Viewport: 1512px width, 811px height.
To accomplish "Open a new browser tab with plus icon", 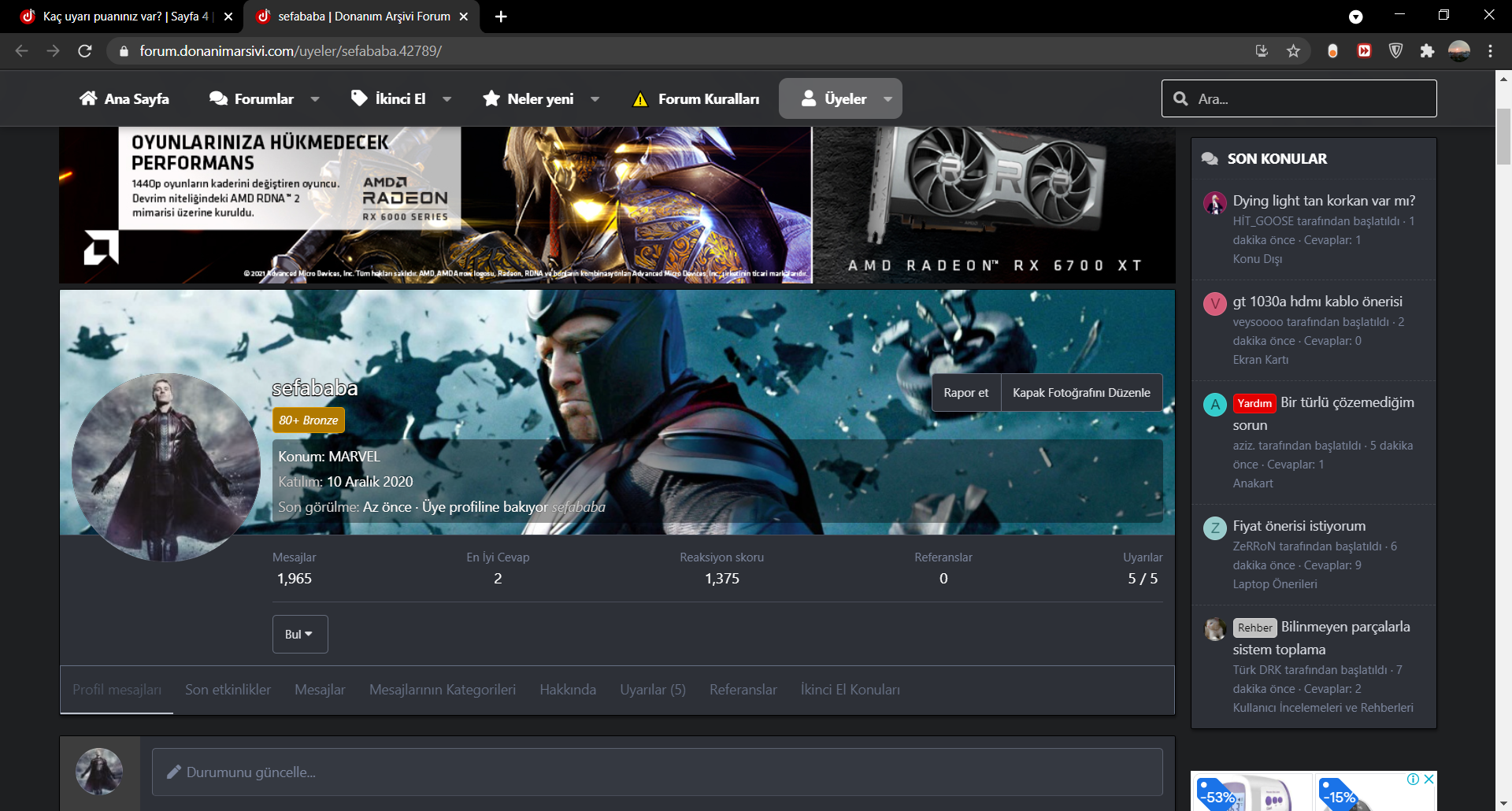I will point(501,17).
